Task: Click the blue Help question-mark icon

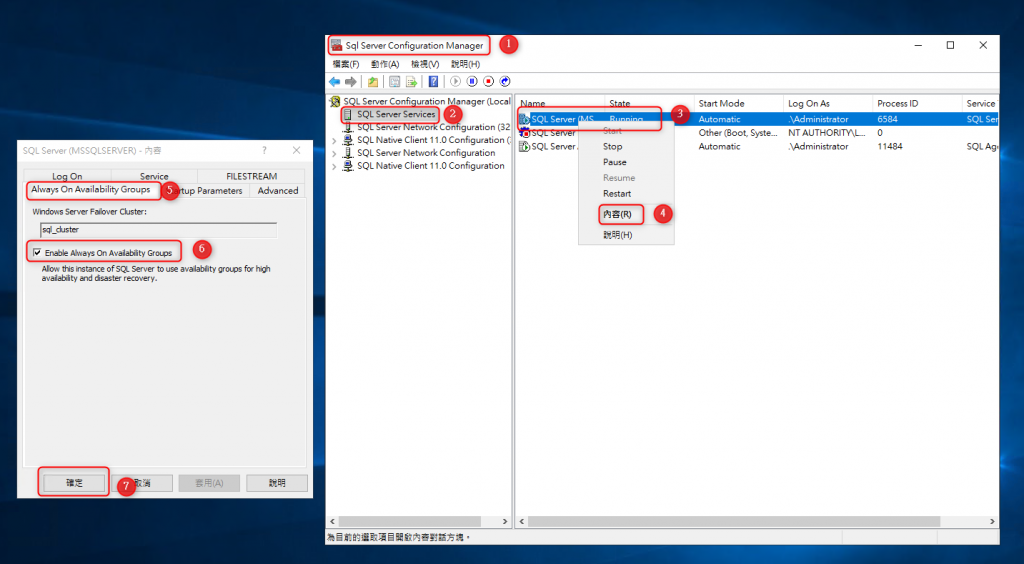Action: [x=434, y=82]
